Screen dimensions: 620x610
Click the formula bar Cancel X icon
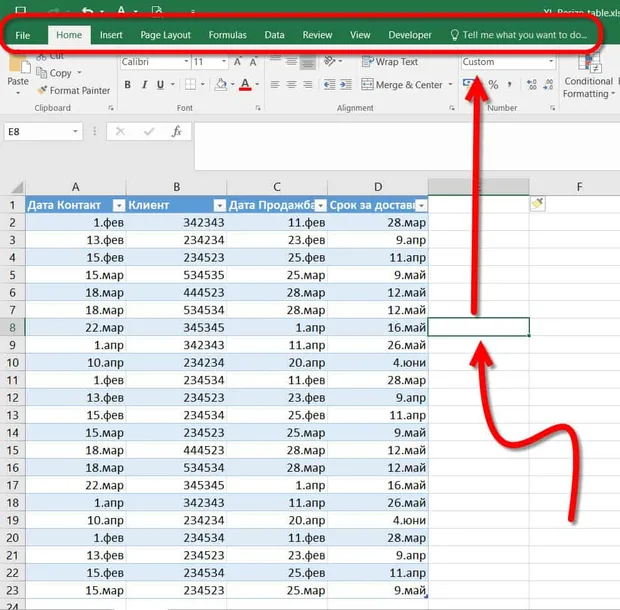tap(120, 131)
